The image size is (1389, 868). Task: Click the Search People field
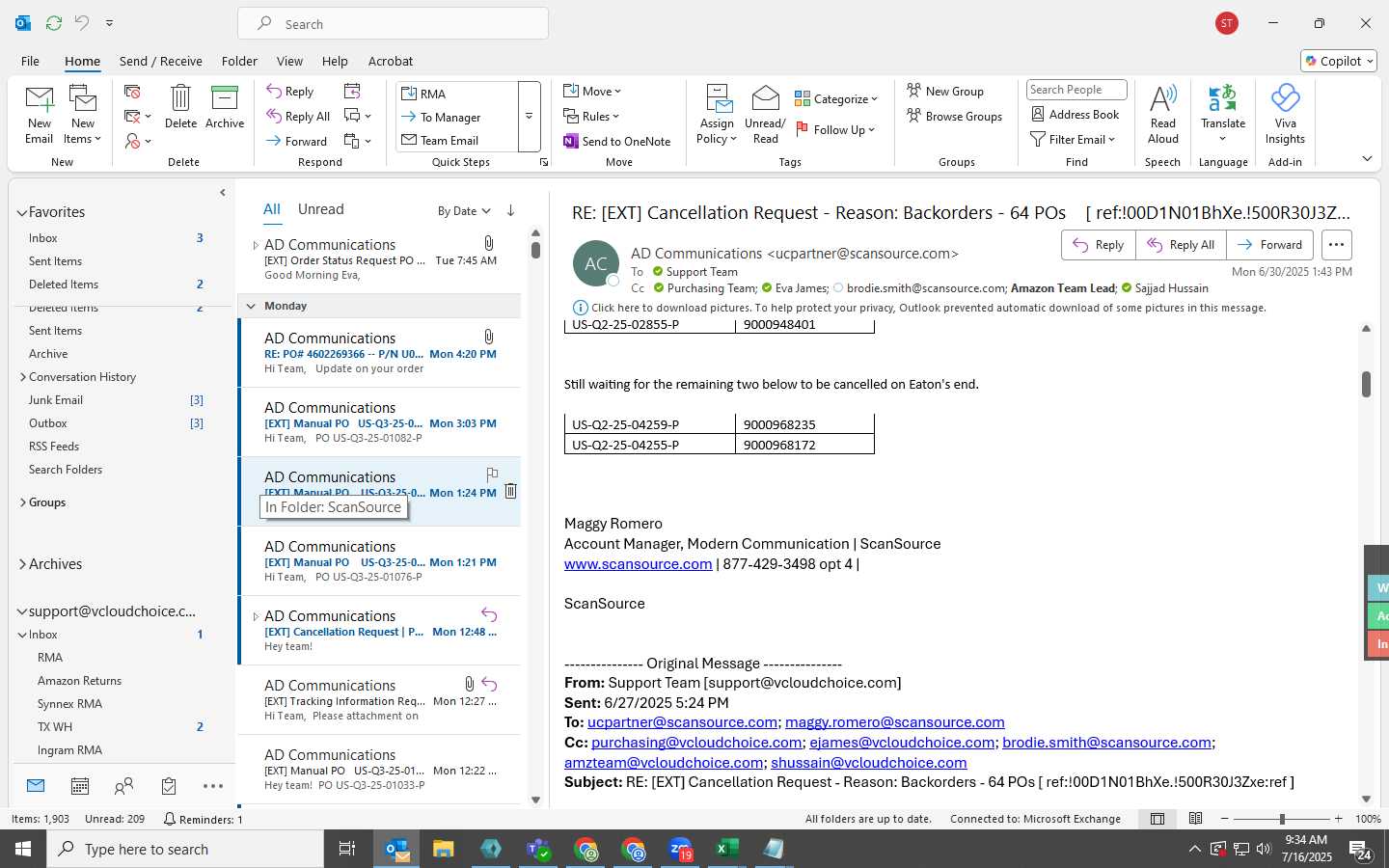[1076, 90]
